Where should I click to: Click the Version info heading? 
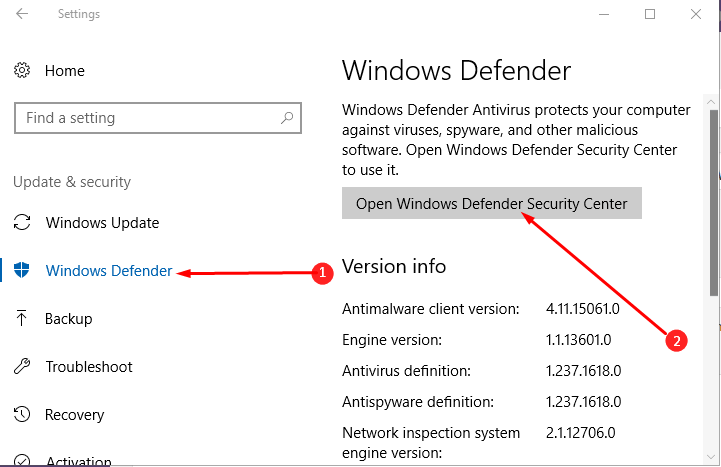point(394,267)
